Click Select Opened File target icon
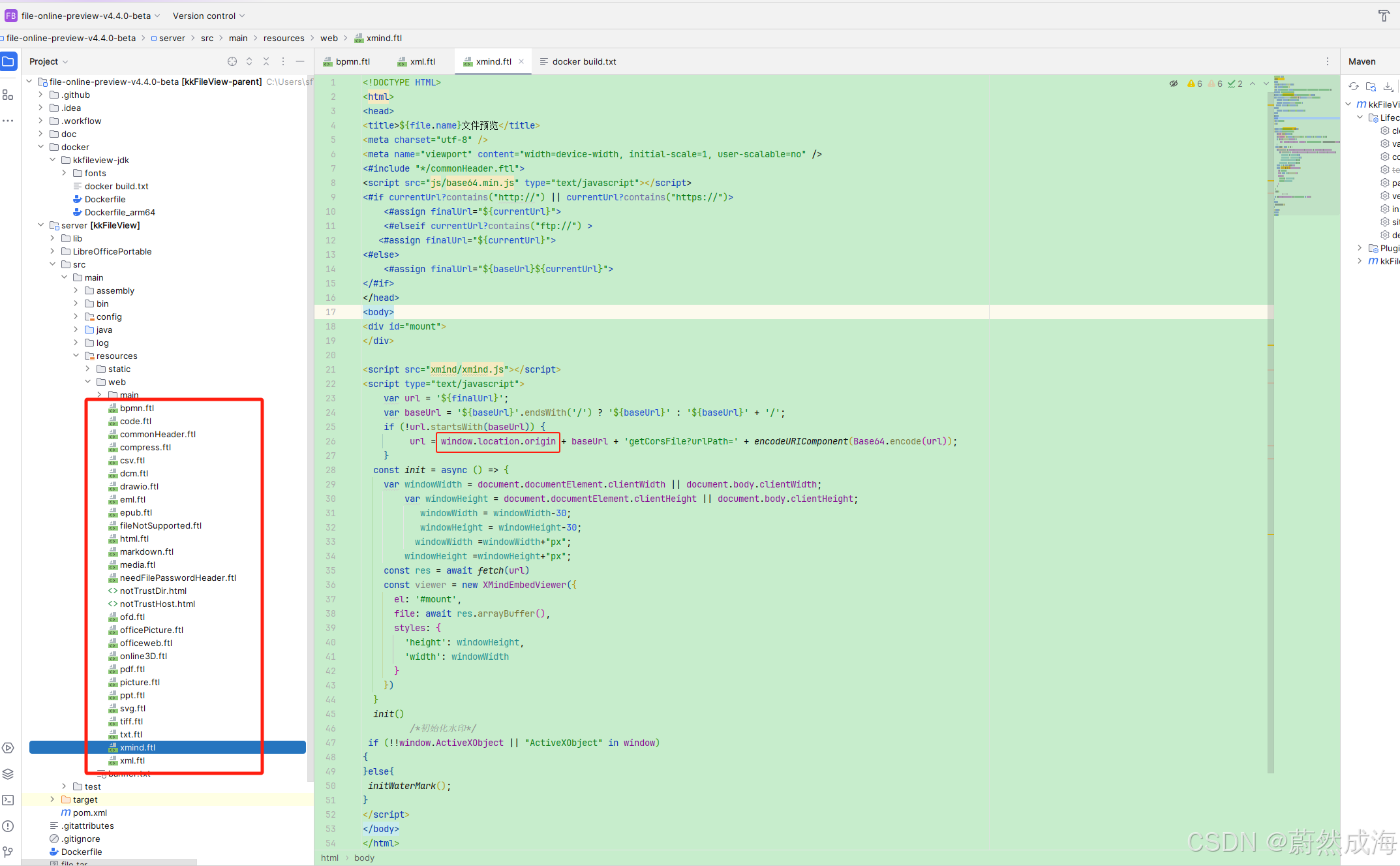 point(232,61)
